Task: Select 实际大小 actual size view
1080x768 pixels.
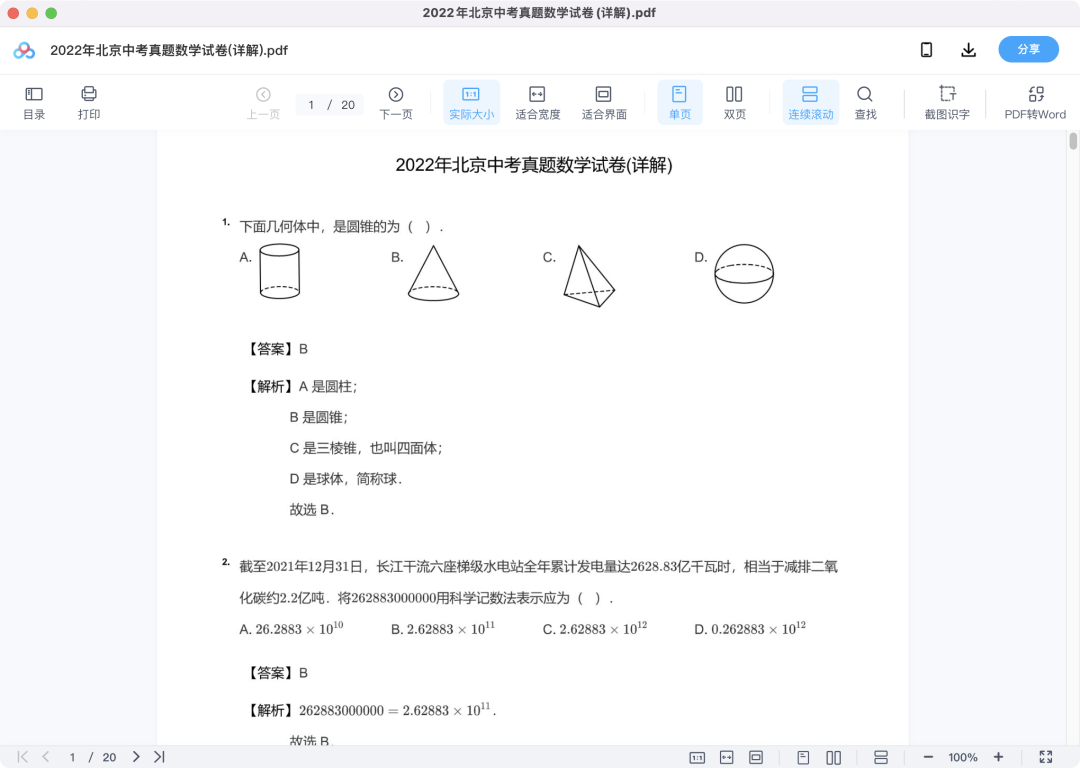Action: pyautogui.click(x=471, y=103)
